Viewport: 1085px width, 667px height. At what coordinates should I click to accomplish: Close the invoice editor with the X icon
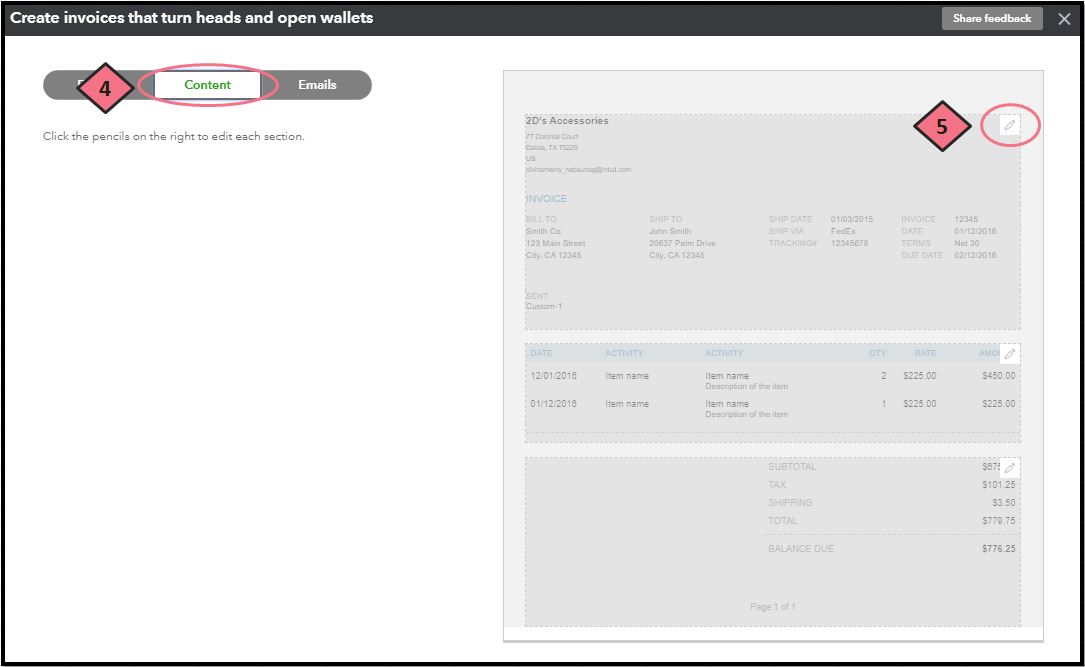pyautogui.click(x=1063, y=17)
